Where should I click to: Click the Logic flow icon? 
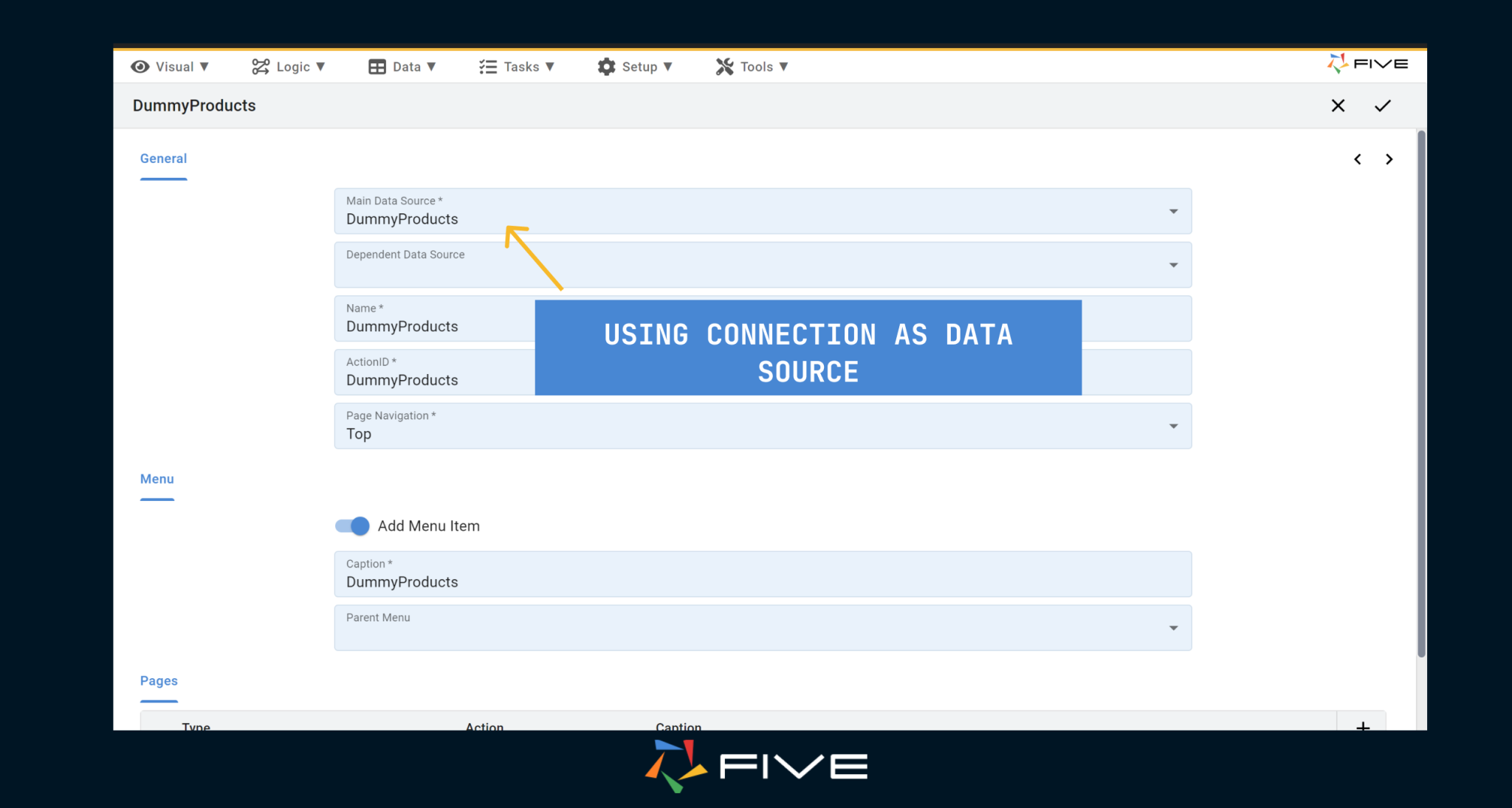coord(260,66)
